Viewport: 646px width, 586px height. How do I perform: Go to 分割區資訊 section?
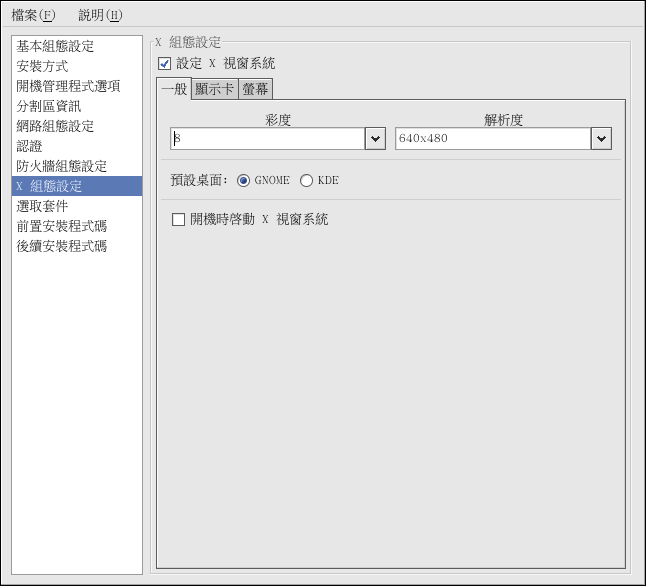pyautogui.click(x=49, y=107)
